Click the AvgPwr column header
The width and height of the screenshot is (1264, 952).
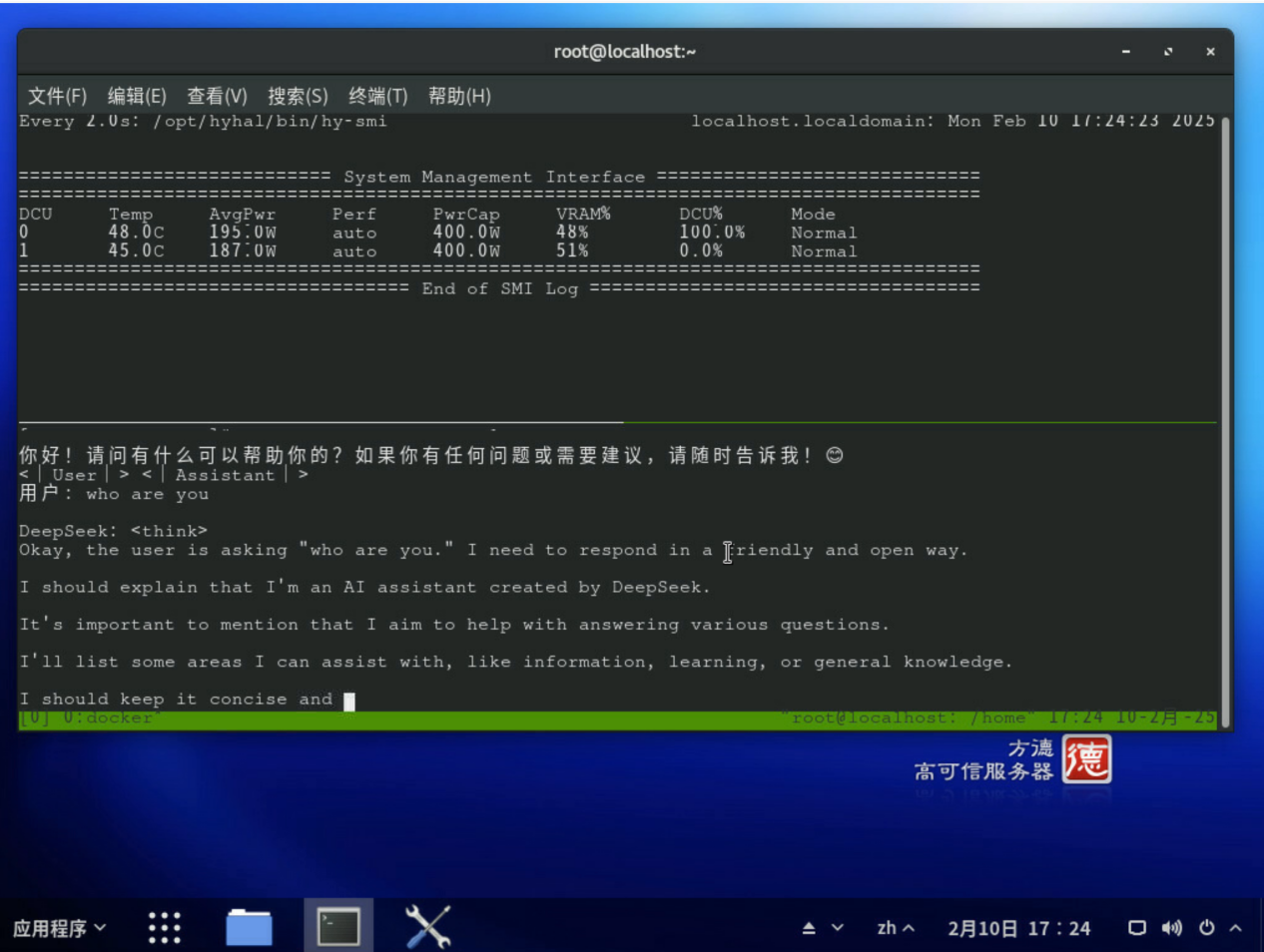coord(243,215)
